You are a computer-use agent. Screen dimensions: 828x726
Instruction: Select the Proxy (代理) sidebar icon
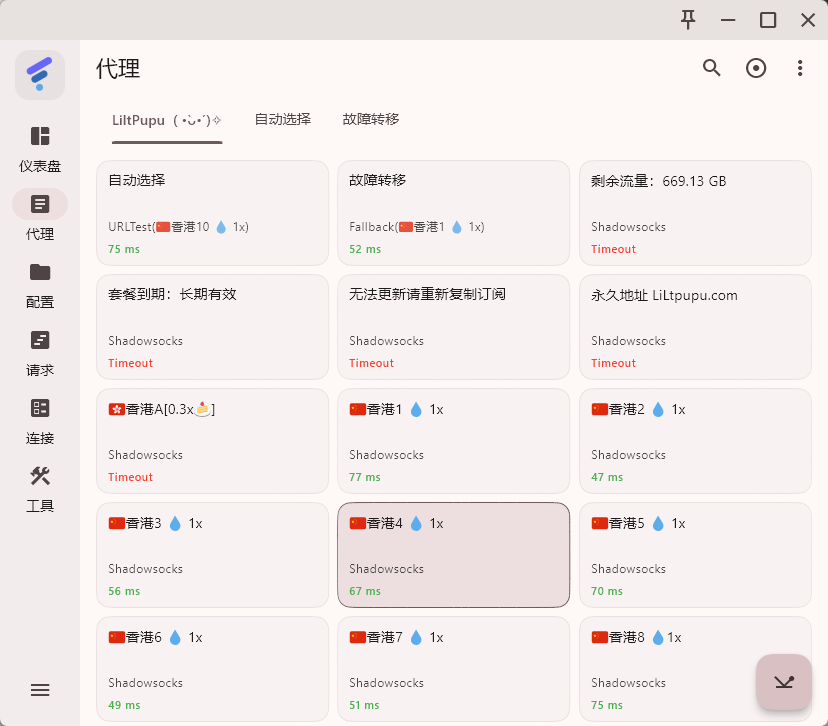[x=40, y=205]
